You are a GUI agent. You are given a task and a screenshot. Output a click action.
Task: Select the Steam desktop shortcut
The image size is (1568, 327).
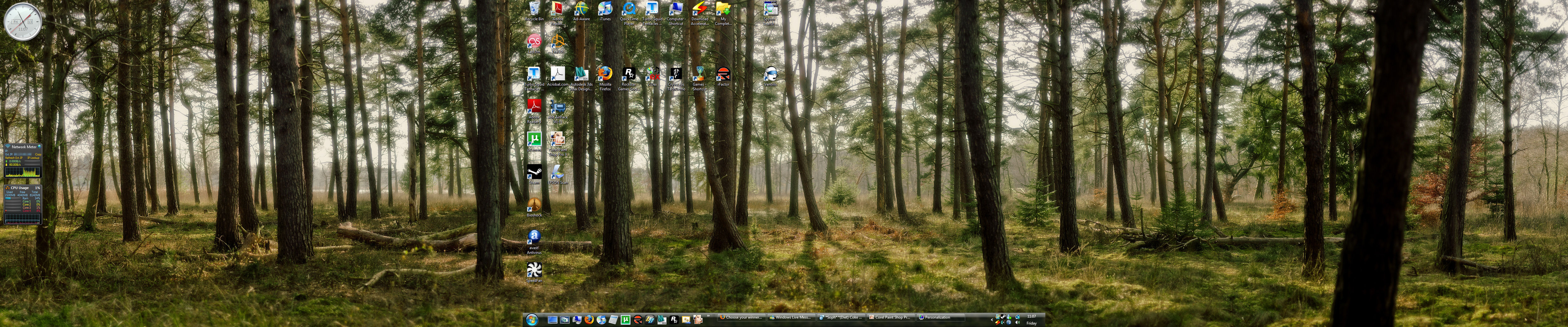534,175
